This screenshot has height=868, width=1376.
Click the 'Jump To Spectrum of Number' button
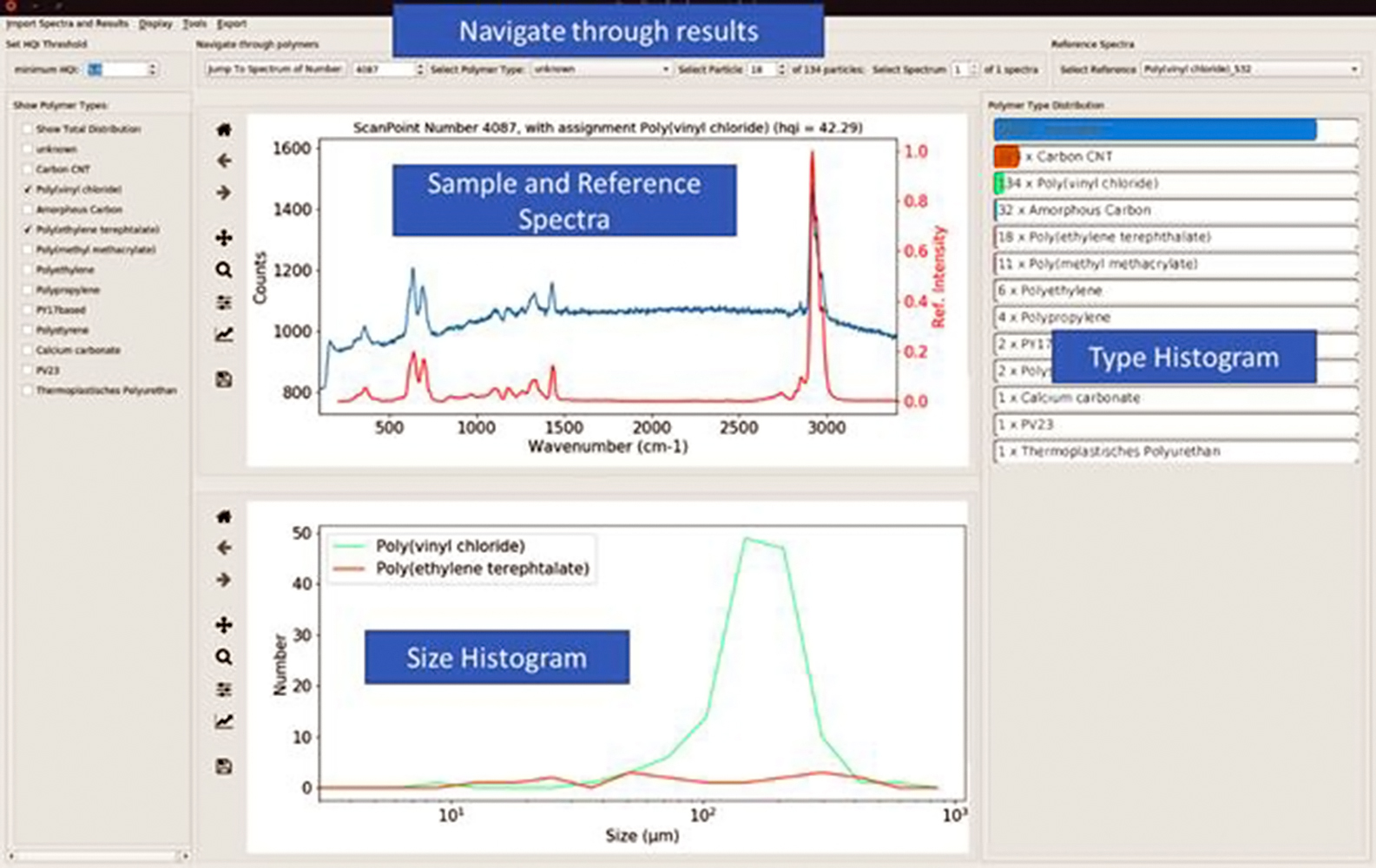coord(275,69)
